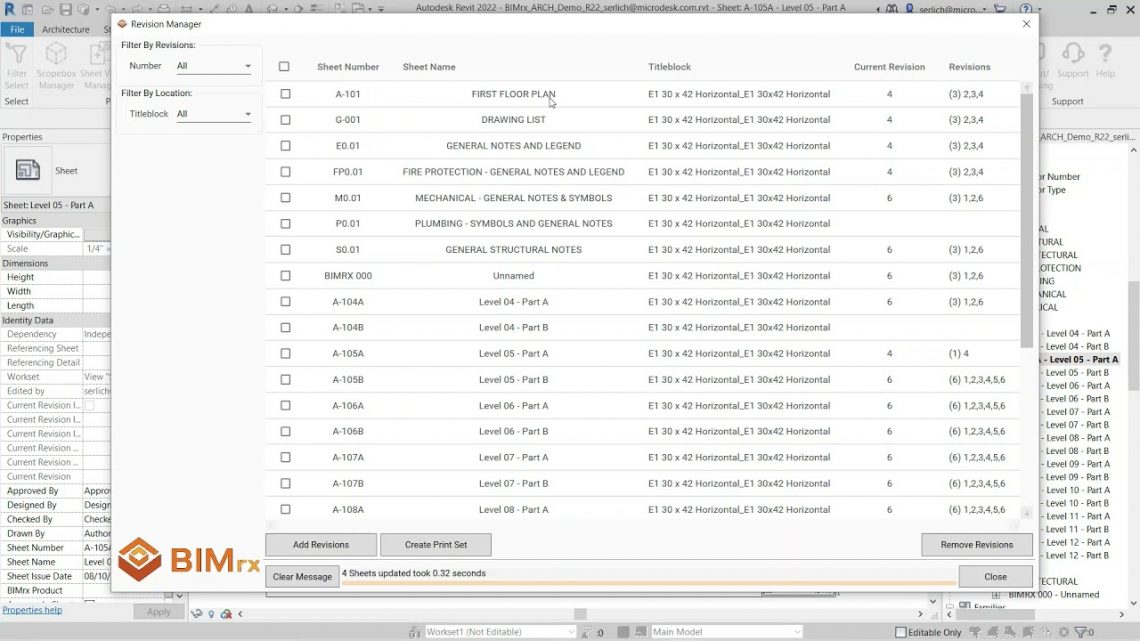The image size is (1140, 641).
Task: Open the File menu tab
Action: pos(17,29)
